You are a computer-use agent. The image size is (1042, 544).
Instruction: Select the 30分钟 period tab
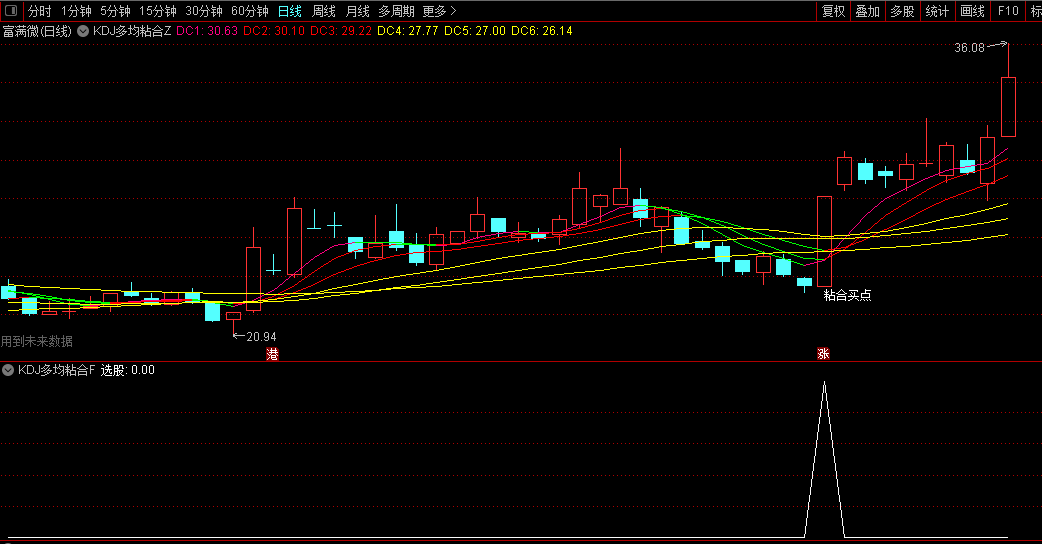coord(203,11)
